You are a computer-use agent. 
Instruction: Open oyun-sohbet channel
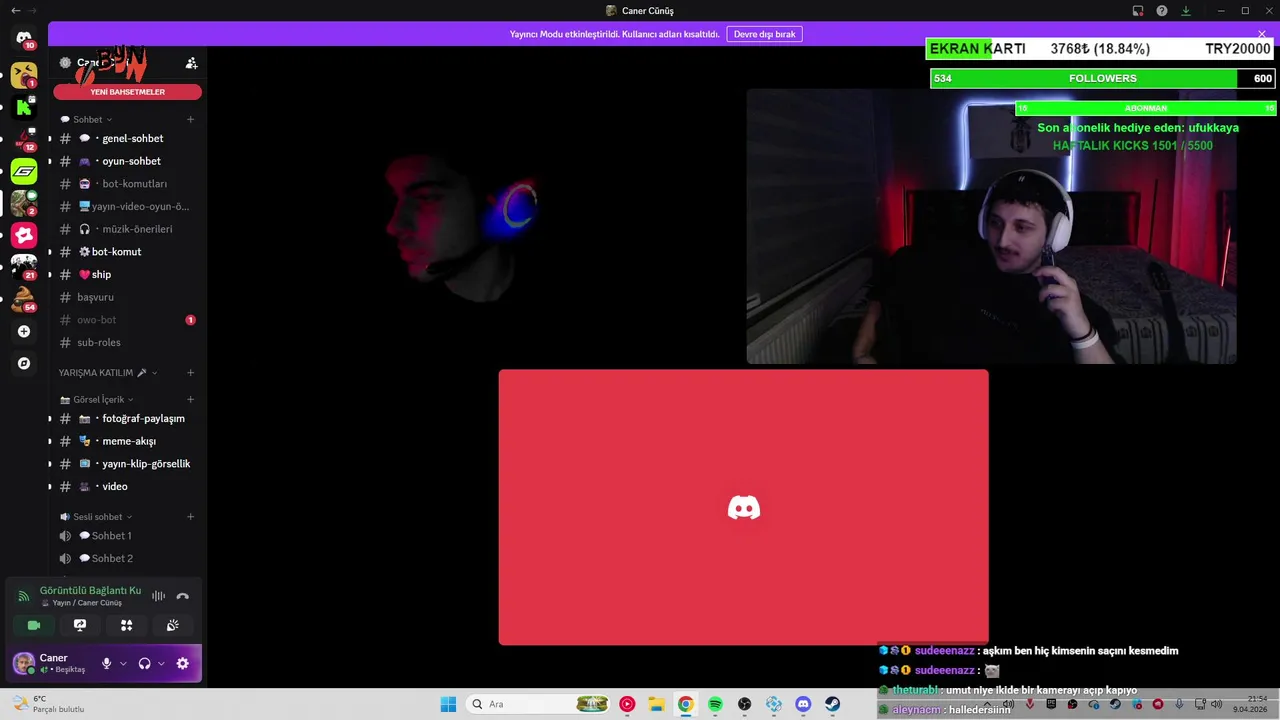pyautogui.click(x=128, y=161)
